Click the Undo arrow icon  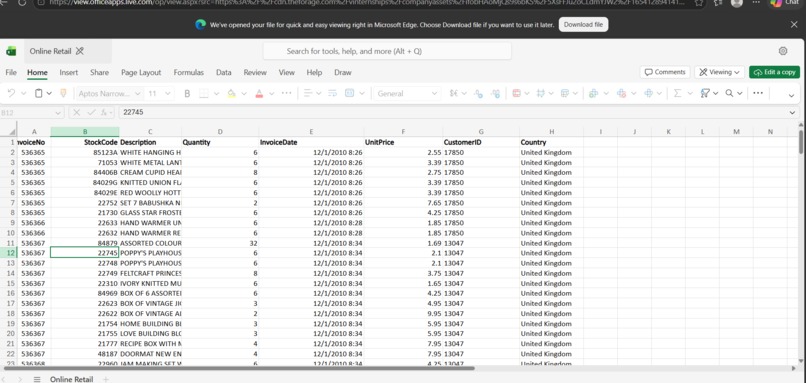(11, 93)
